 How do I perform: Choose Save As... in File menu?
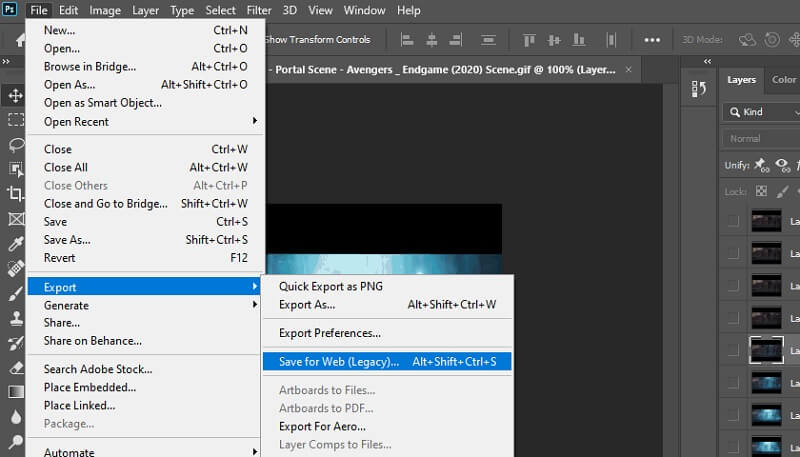(x=145, y=240)
